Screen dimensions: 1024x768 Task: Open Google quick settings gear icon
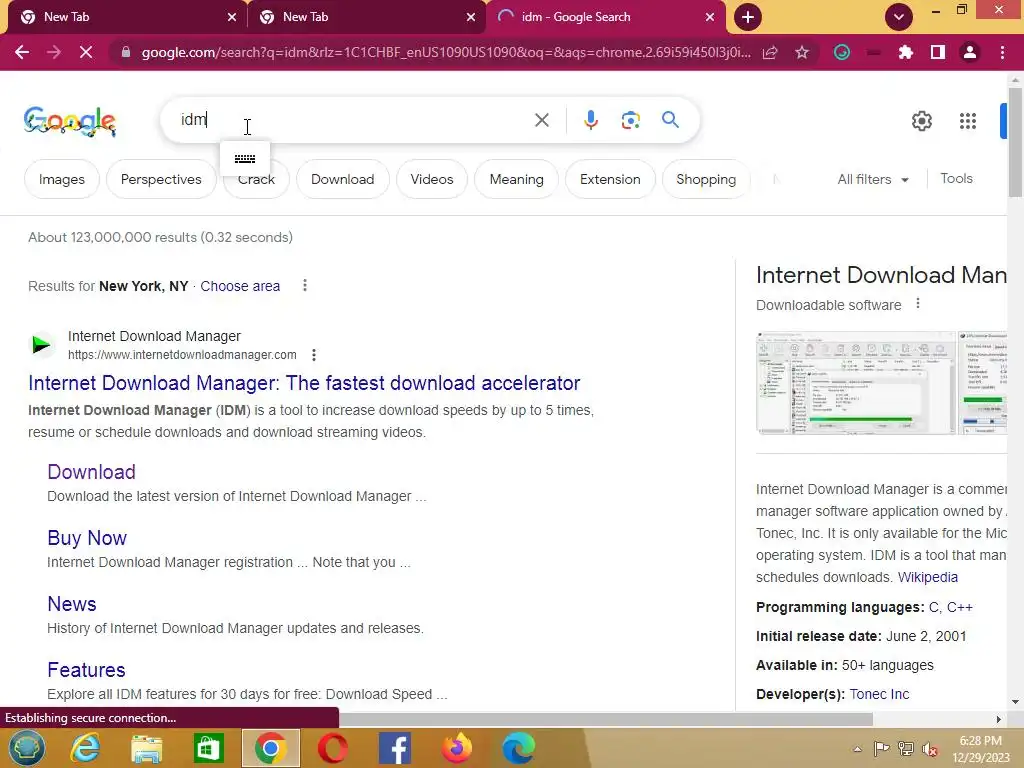click(x=921, y=121)
